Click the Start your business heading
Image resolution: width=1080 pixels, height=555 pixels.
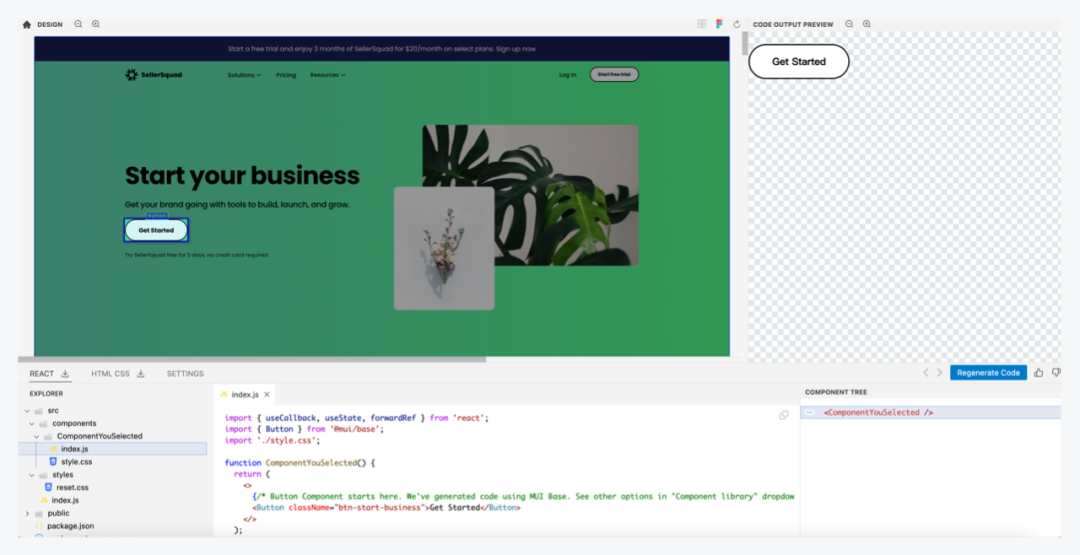(242, 176)
